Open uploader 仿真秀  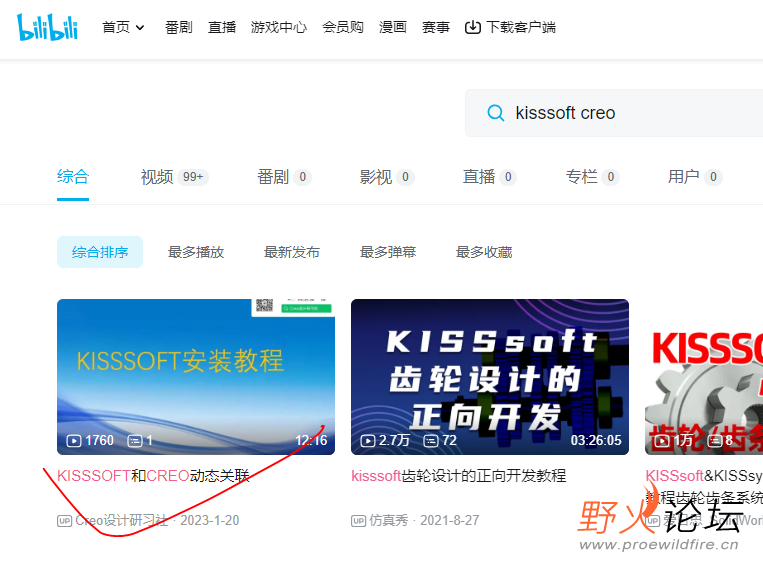(388, 521)
